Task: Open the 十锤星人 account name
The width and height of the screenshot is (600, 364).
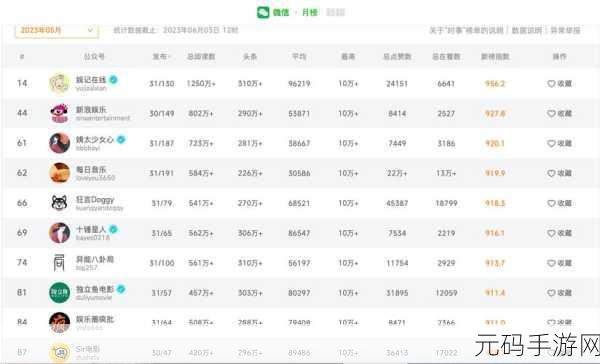Action: [x=91, y=229]
